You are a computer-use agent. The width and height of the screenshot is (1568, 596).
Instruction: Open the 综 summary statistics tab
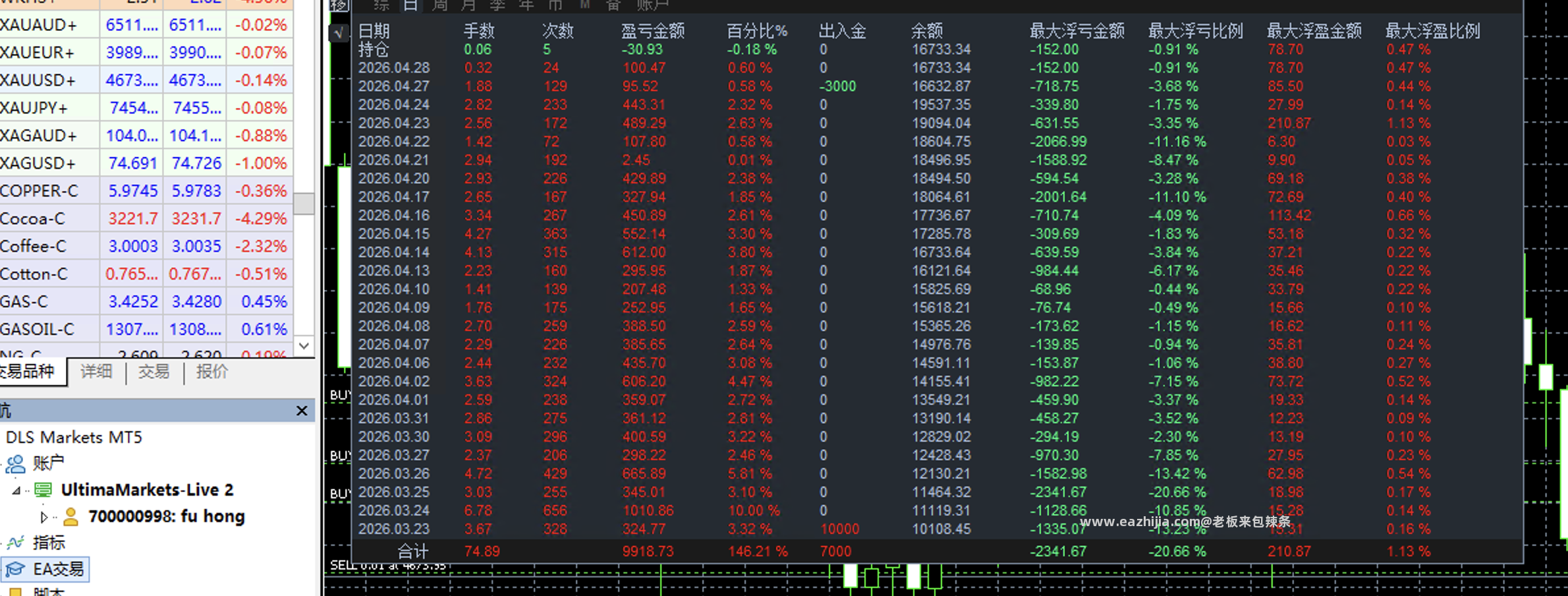(381, 6)
